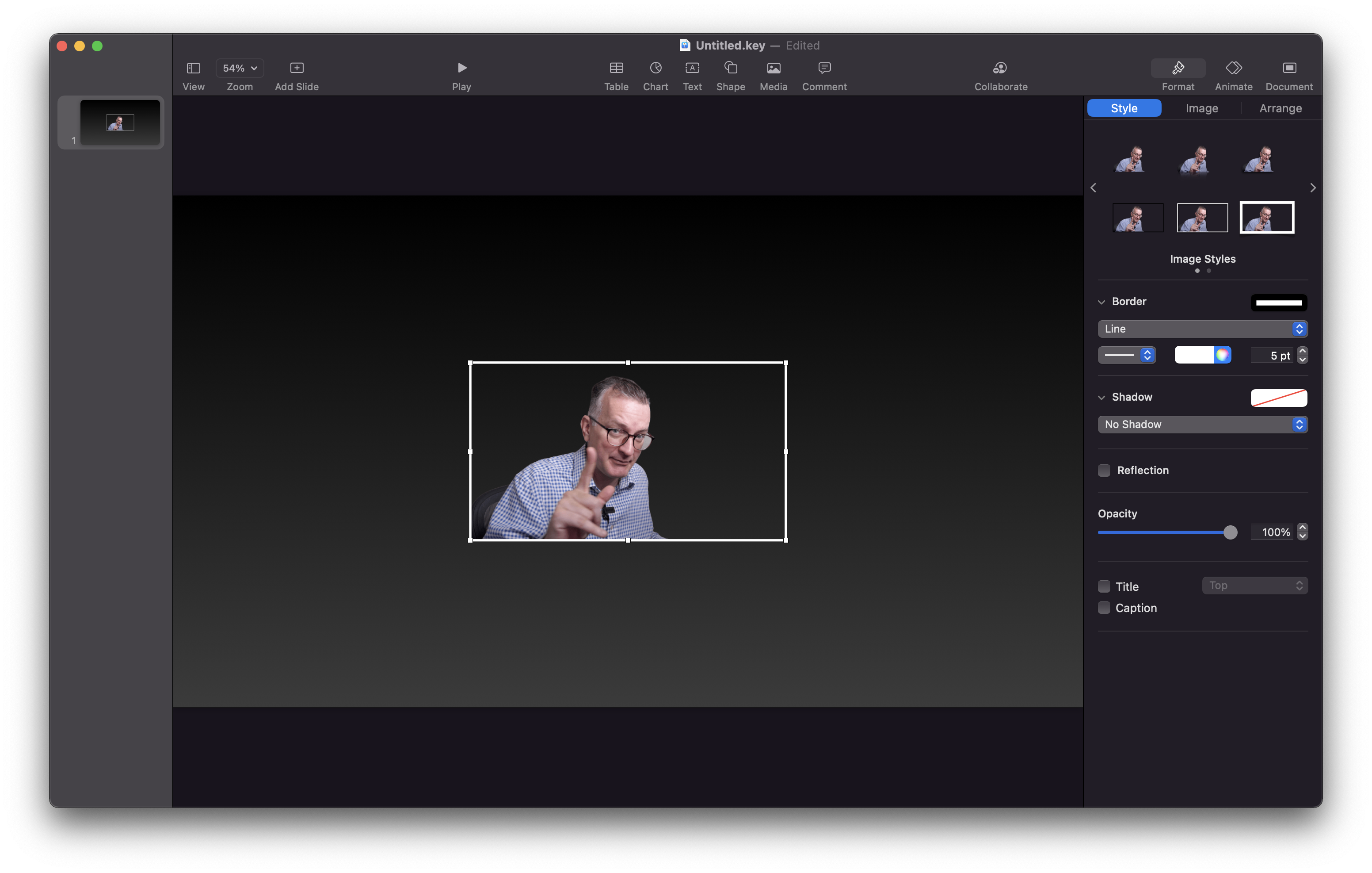Image resolution: width=1372 pixels, height=873 pixels.
Task: Open the 54% Zoom dropdown
Action: point(239,68)
